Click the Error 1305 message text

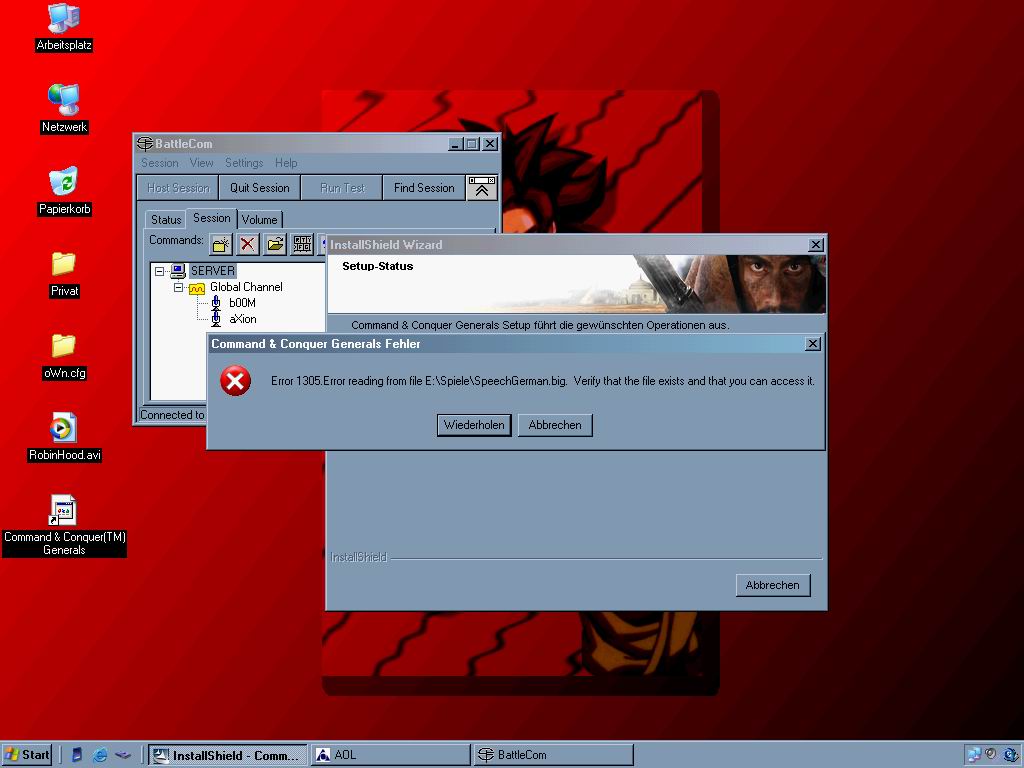tap(543, 381)
